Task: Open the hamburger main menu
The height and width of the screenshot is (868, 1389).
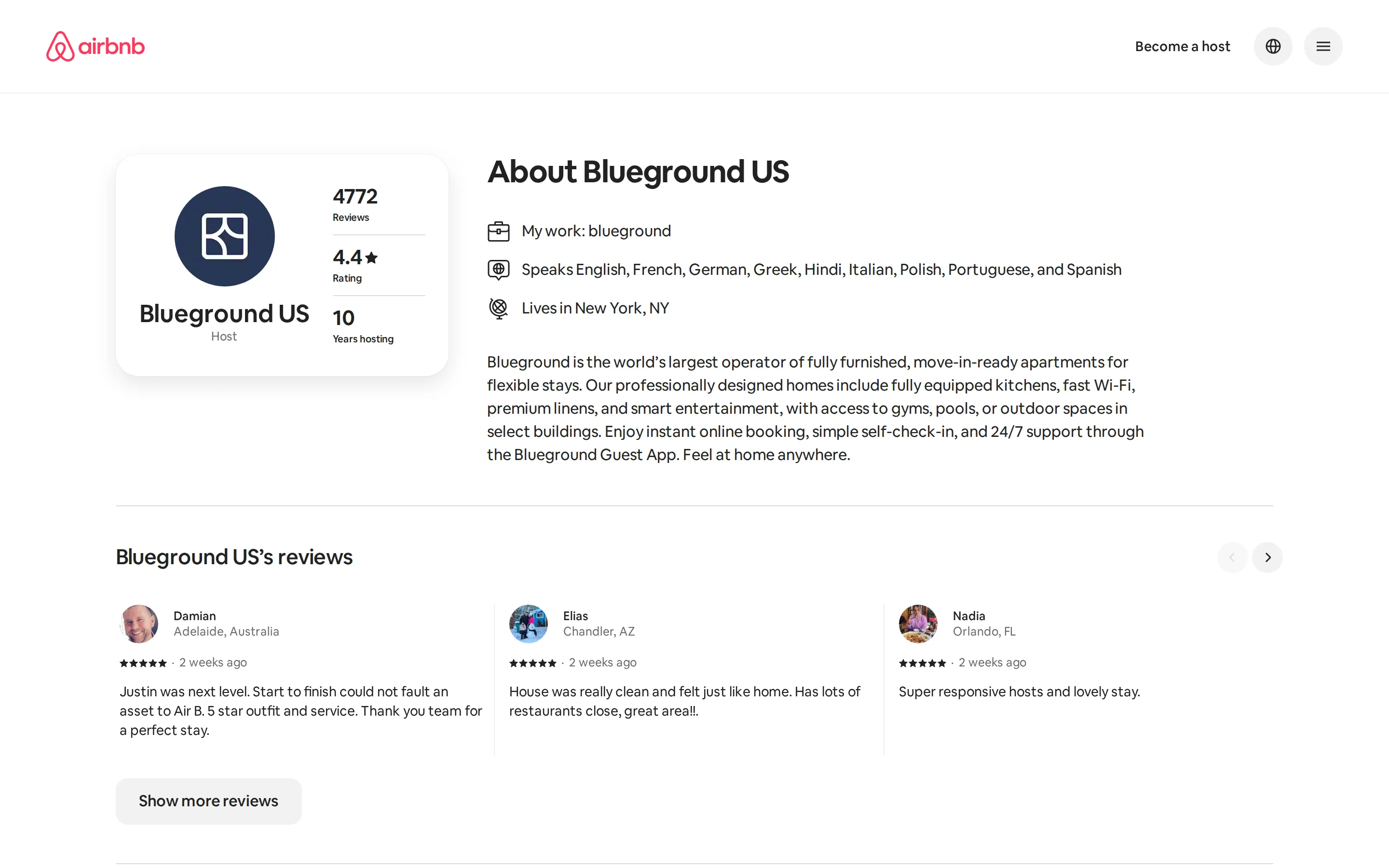Action: click(1323, 46)
